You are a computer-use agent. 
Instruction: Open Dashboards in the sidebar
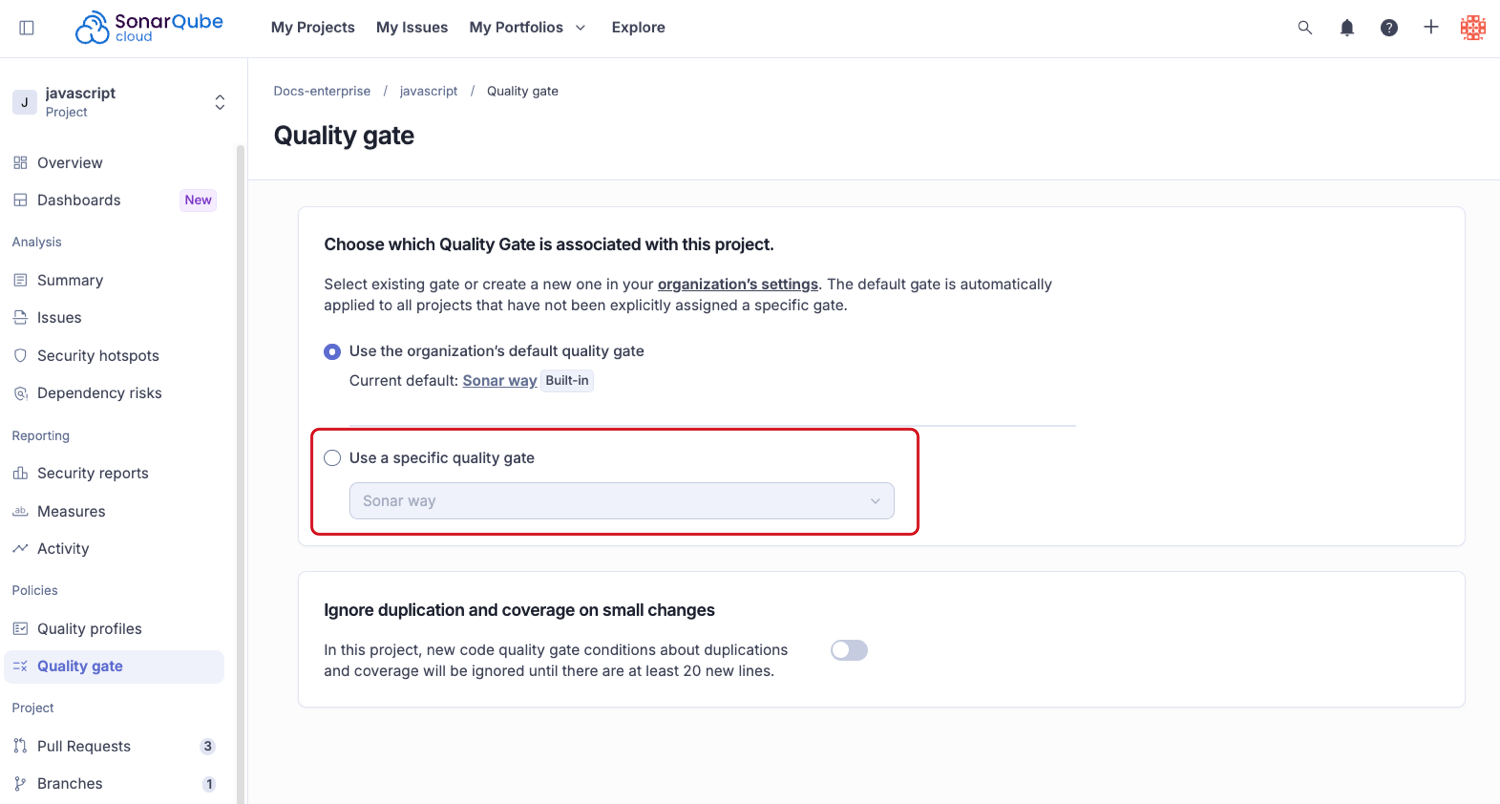(79, 200)
